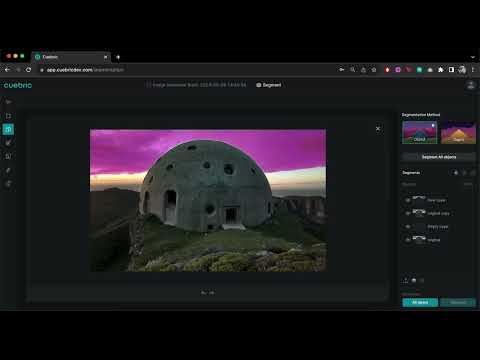This screenshot has width=480, height=360.
Task: Choose the Depth segmentation method thumbnail
Action: click(458, 132)
